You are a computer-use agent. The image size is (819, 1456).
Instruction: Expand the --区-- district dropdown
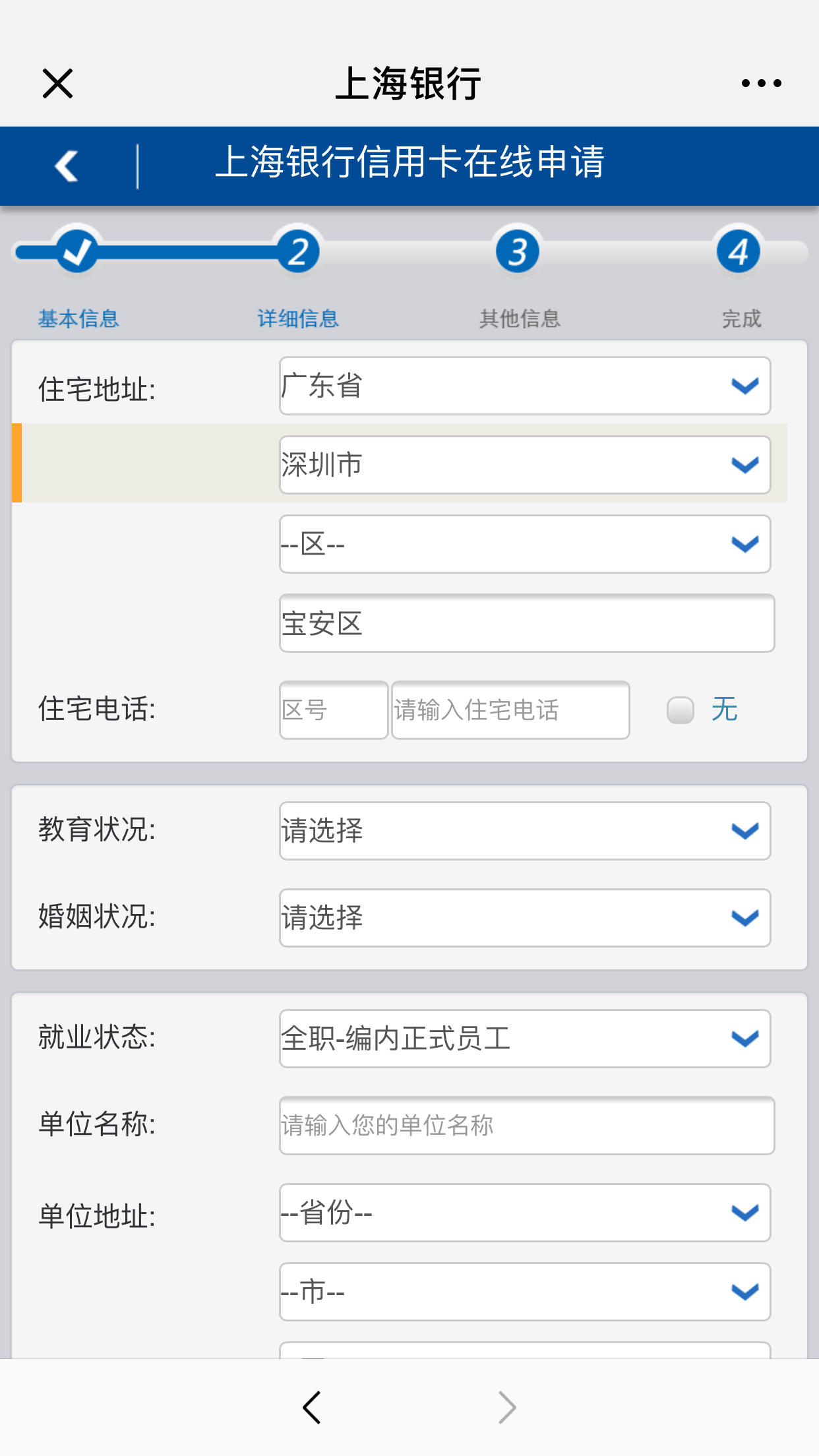click(525, 544)
